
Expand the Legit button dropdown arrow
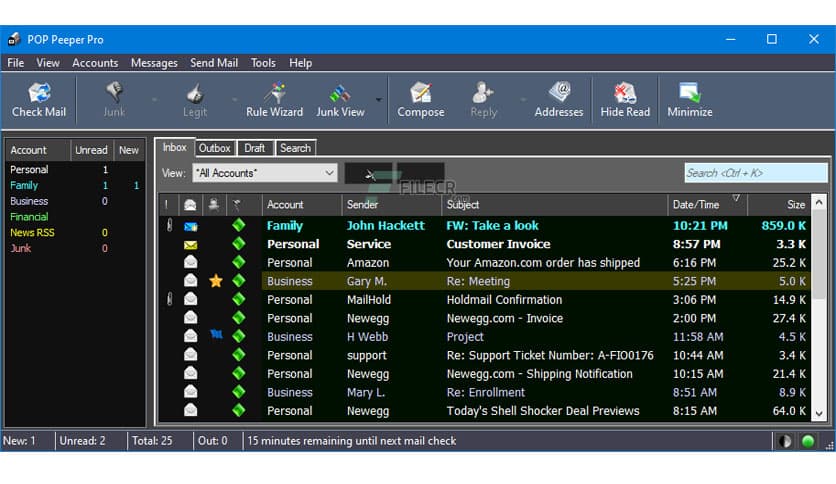[235, 100]
